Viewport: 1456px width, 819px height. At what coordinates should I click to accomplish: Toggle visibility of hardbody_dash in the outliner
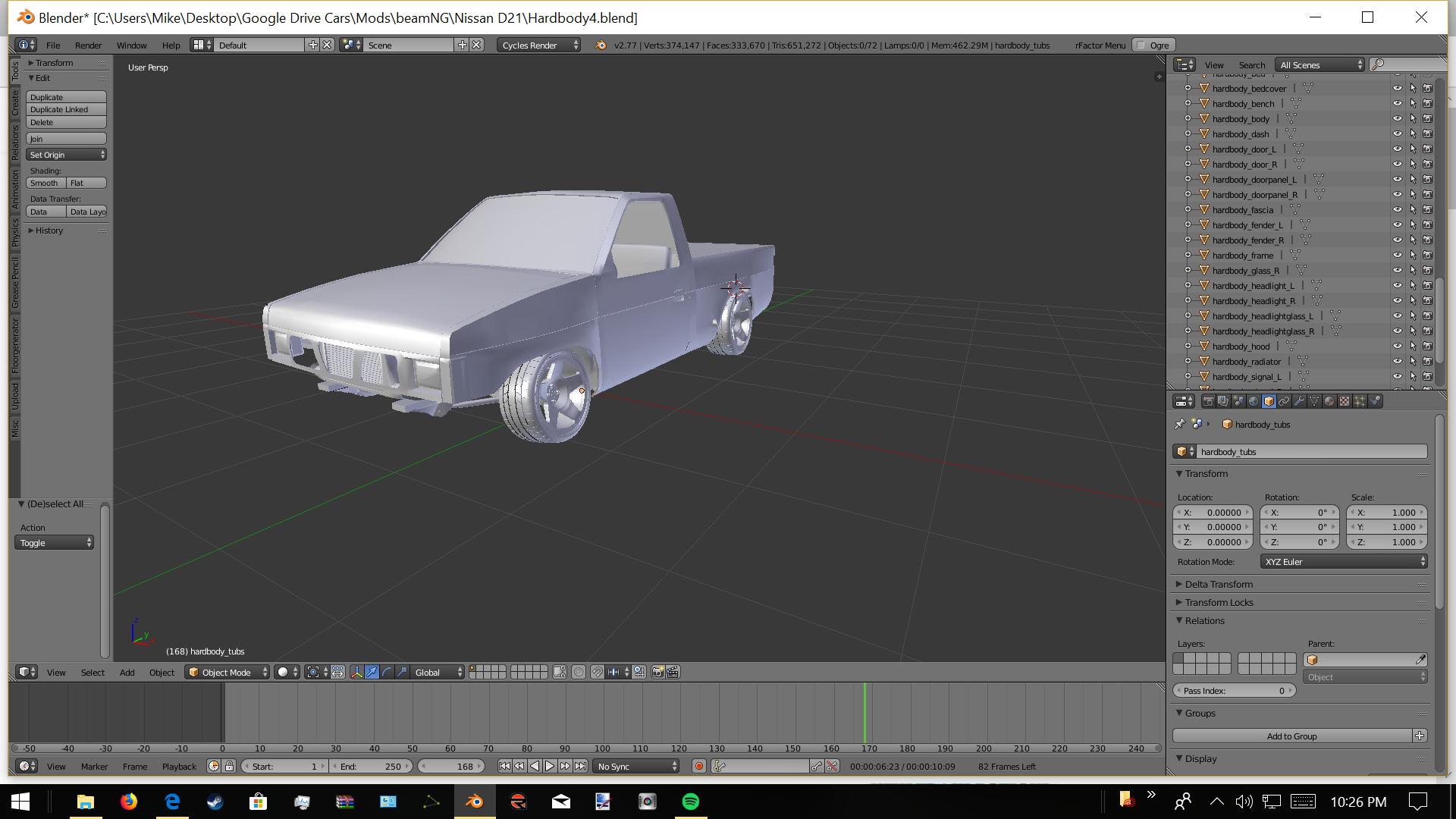pos(1397,134)
